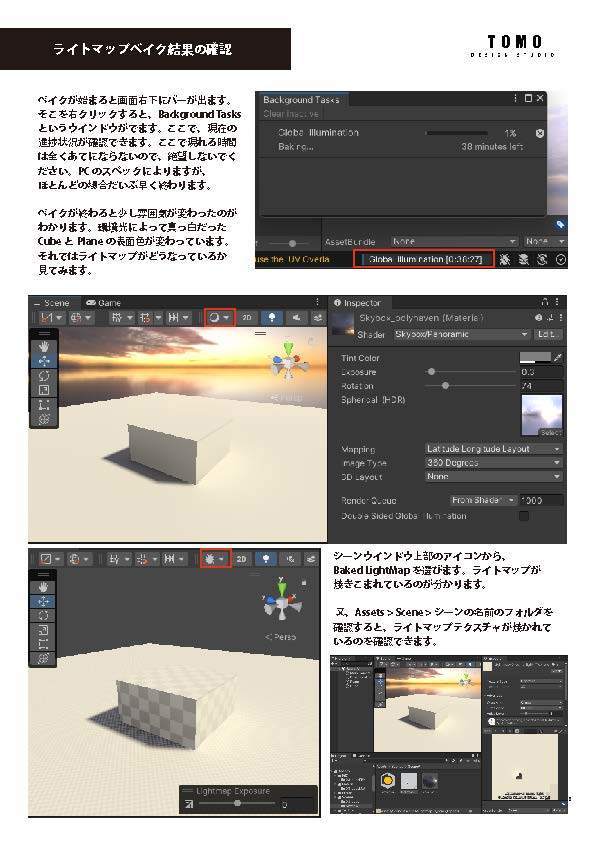596x842 pixels.
Task: Toggle scene lighting bulb in sunset Scene view
Action: (x=272, y=317)
